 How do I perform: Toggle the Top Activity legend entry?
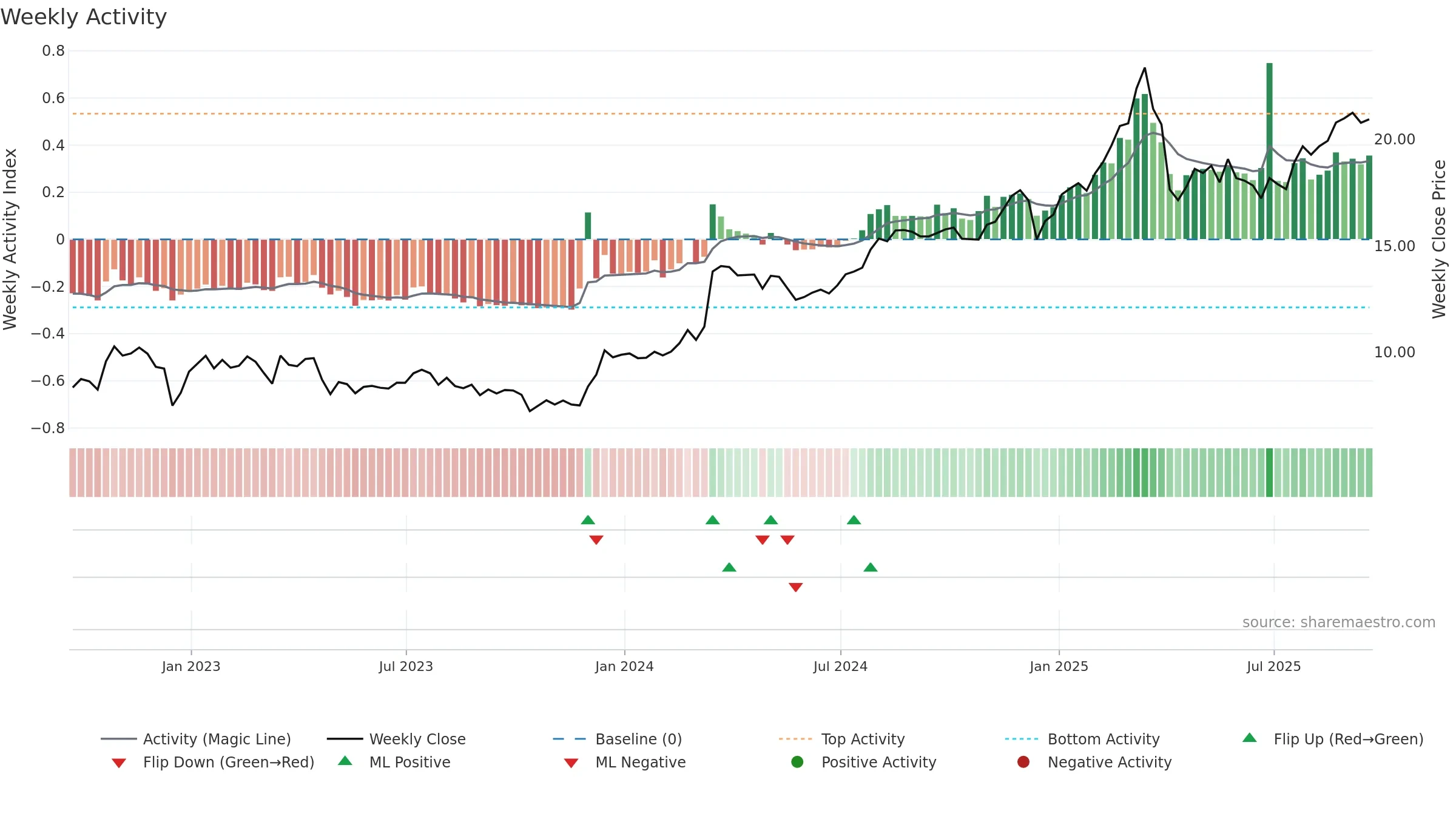841,739
